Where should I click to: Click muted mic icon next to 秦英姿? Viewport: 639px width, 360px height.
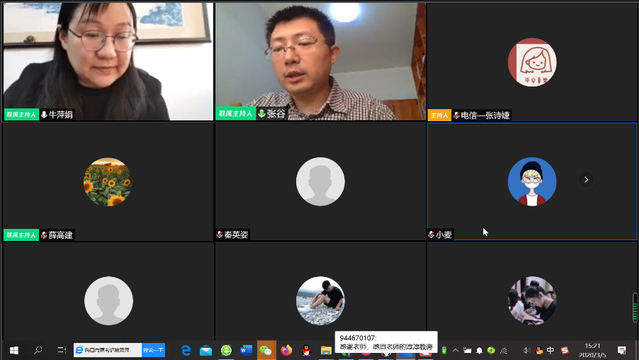pos(220,234)
